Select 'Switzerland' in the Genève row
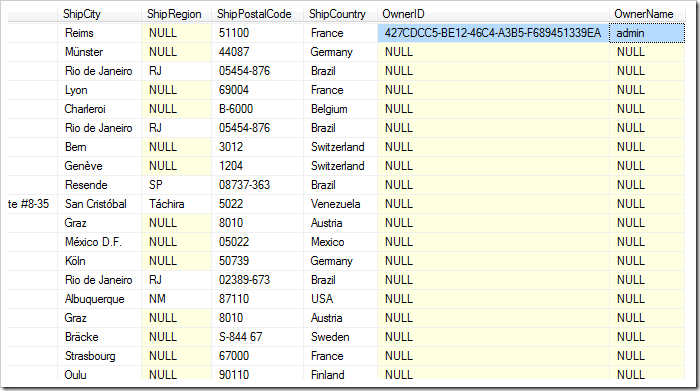Screen dimensions: 700x391 click(x=341, y=166)
